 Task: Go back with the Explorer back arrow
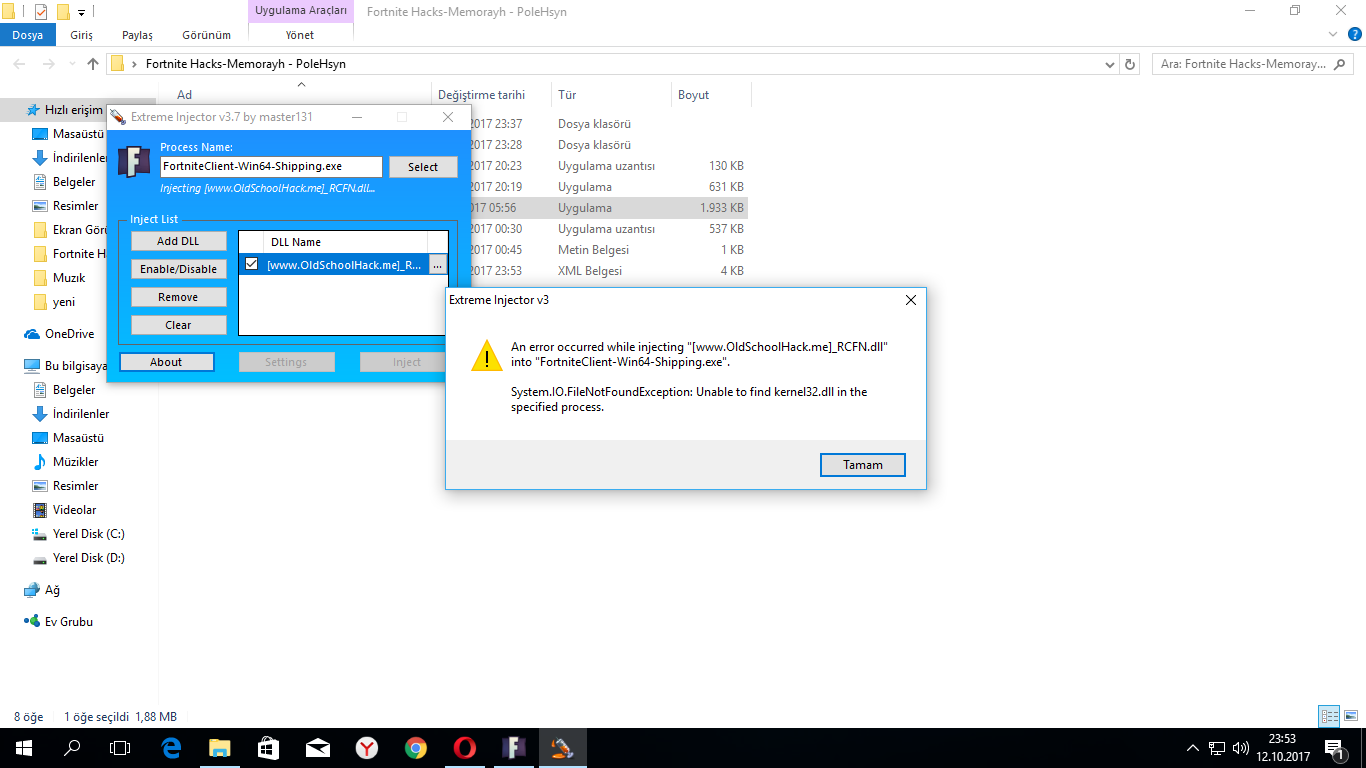pyautogui.click(x=20, y=64)
